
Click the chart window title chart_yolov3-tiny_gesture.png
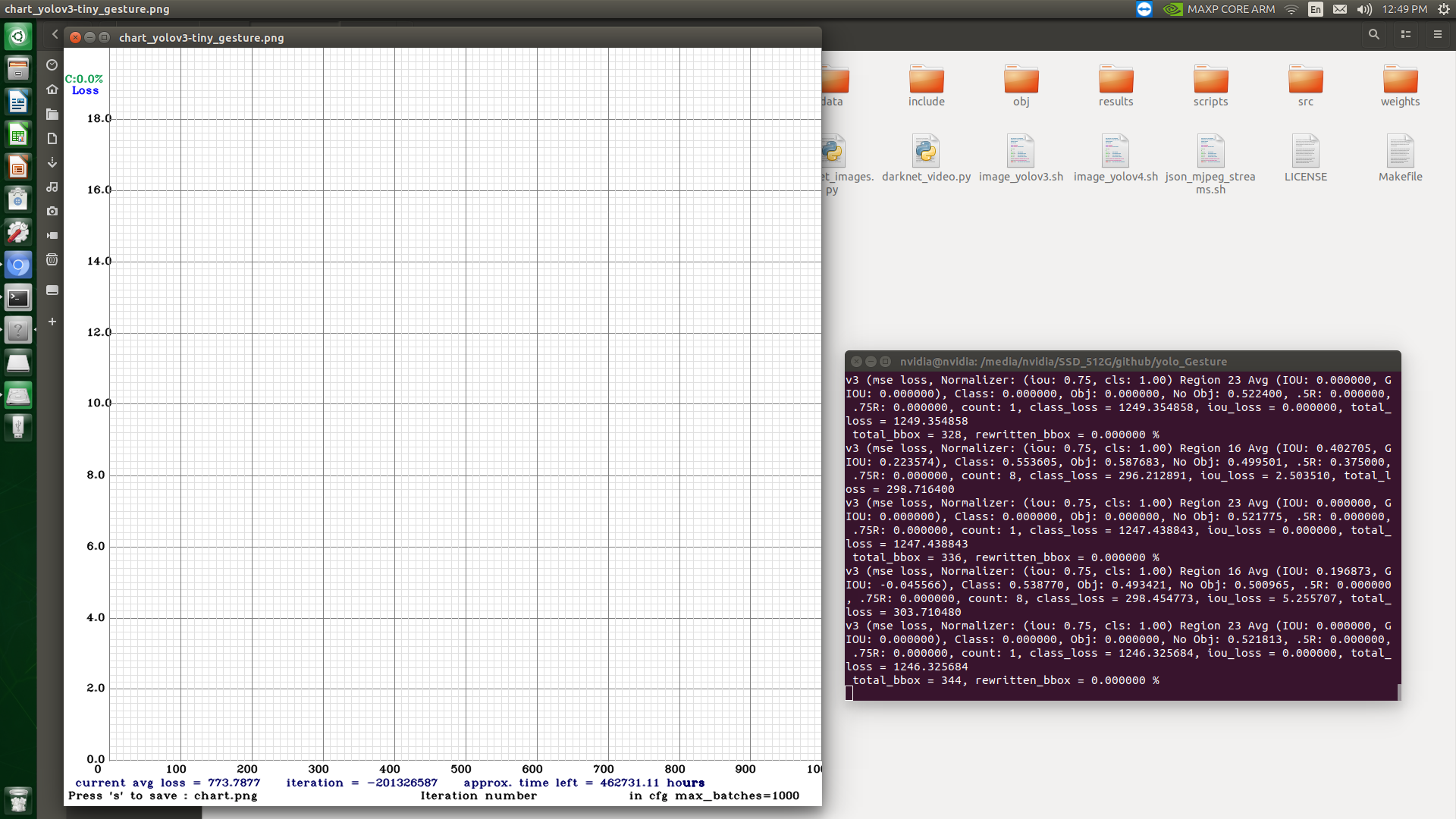[x=202, y=37]
